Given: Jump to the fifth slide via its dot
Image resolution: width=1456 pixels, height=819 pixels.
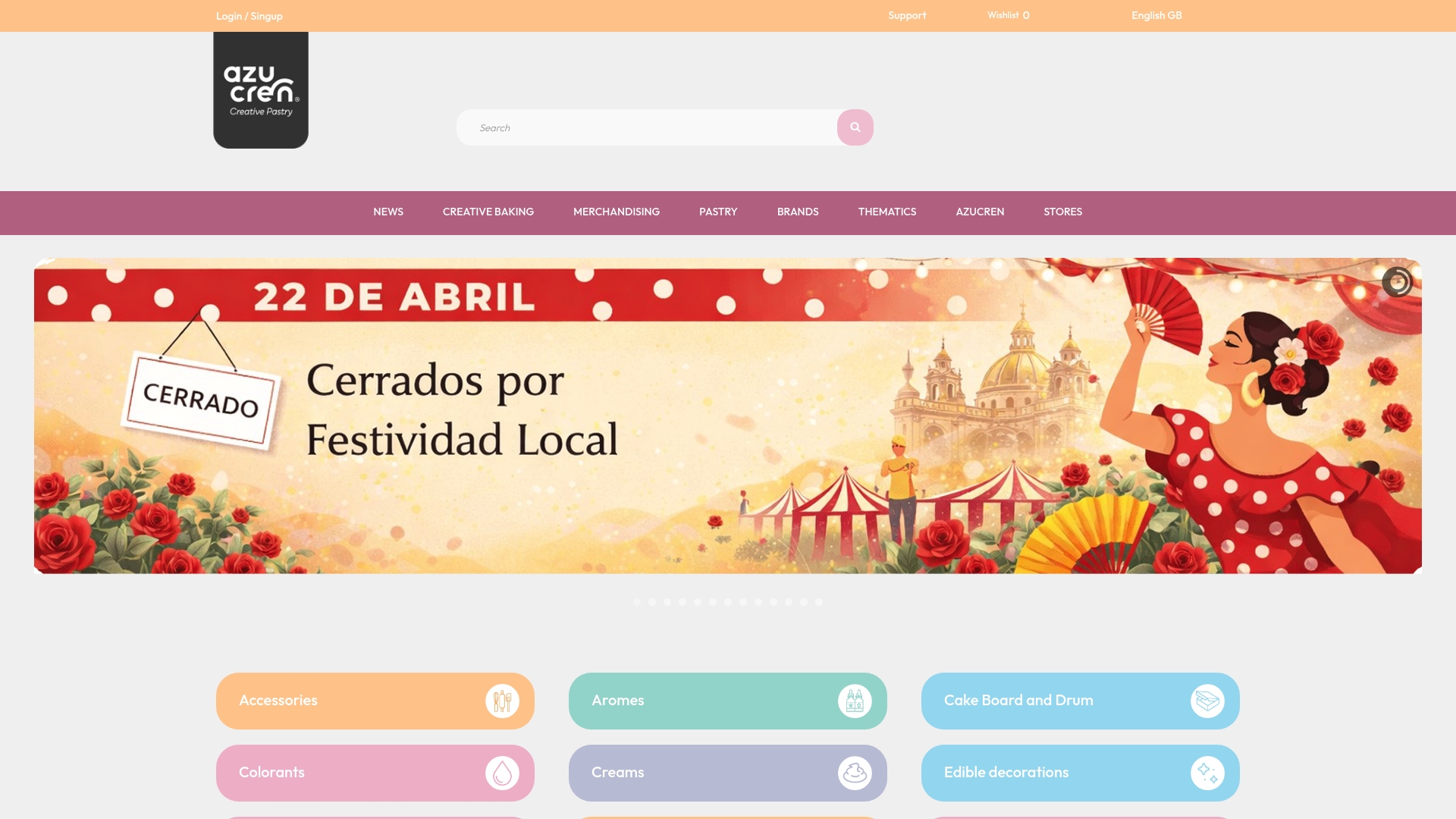Looking at the screenshot, I should tap(698, 601).
